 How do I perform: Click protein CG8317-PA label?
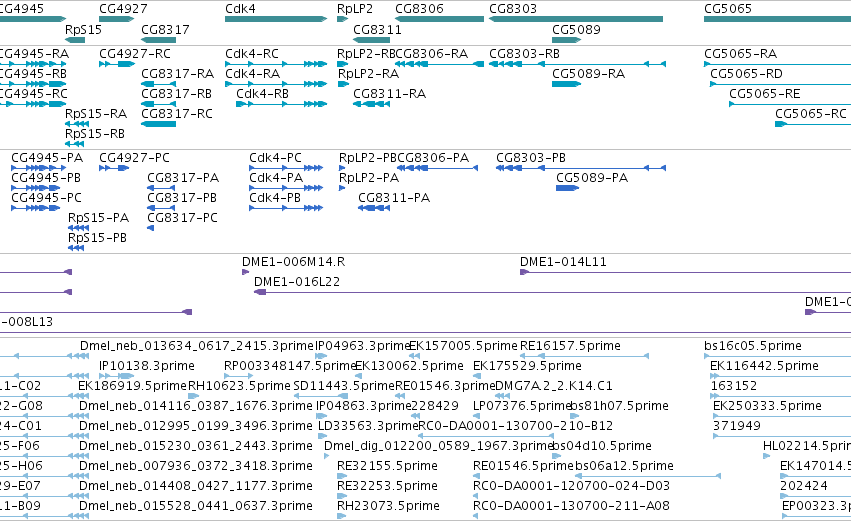183,178
